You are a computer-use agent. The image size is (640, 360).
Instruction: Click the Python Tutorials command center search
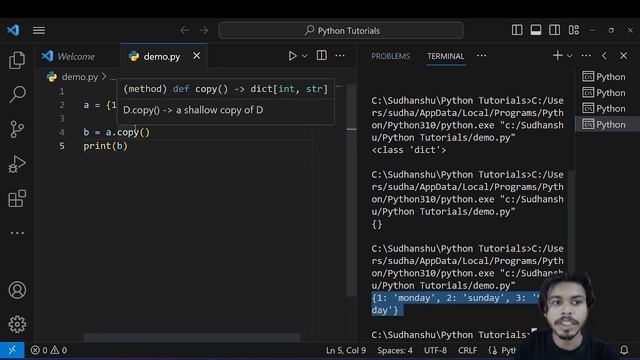click(341, 31)
